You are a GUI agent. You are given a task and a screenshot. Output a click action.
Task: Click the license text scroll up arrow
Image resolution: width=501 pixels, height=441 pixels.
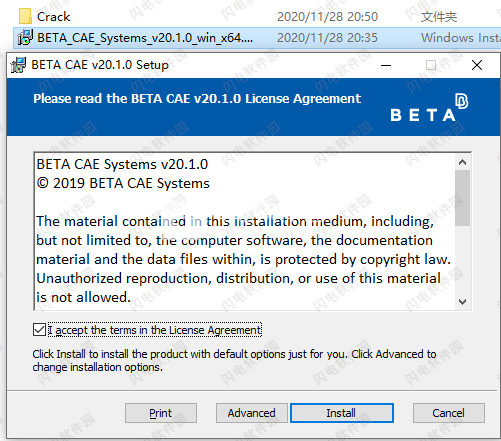point(462,162)
